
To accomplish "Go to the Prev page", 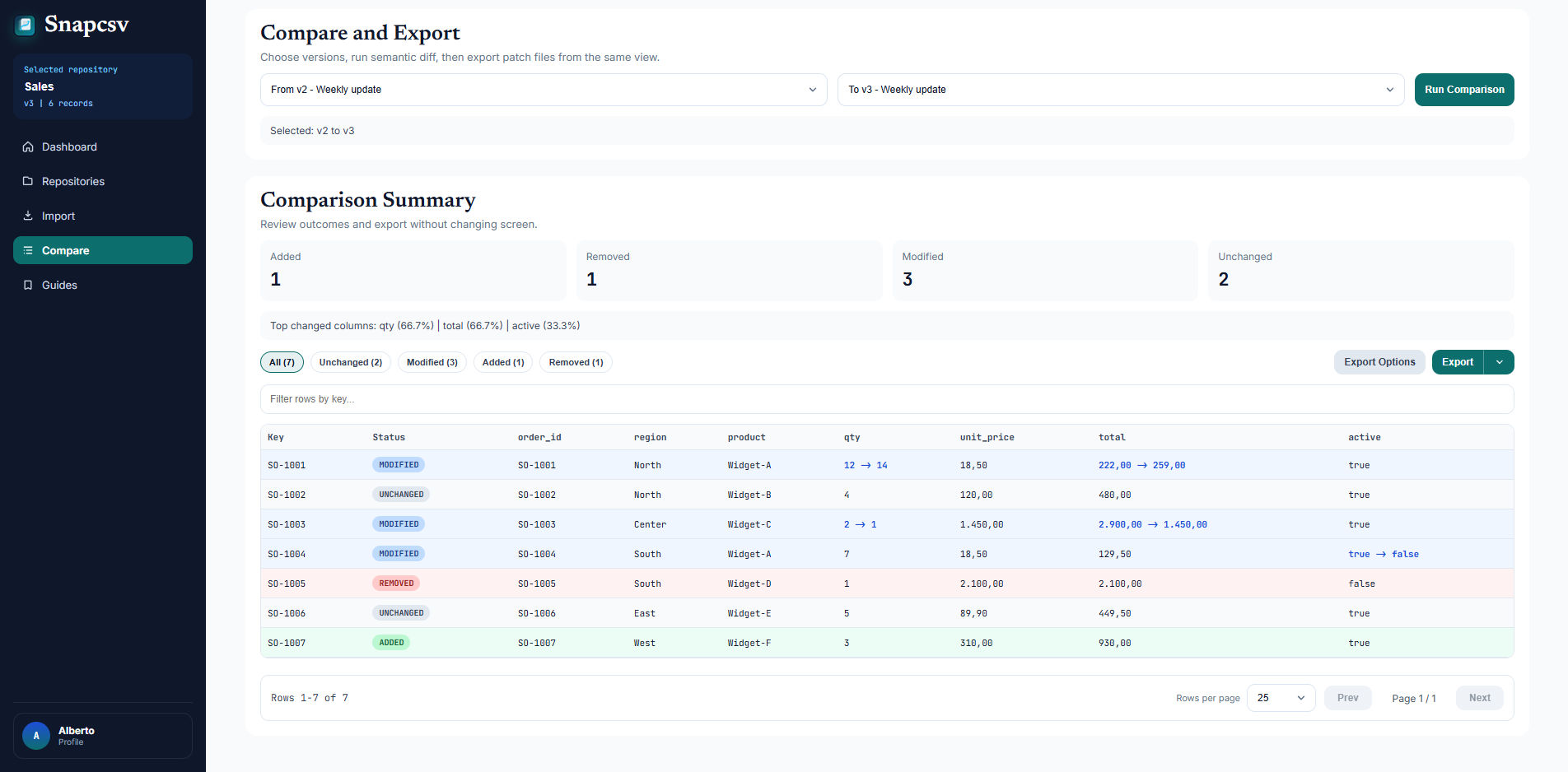I will pyautogui.click(x=1348, y=698).
